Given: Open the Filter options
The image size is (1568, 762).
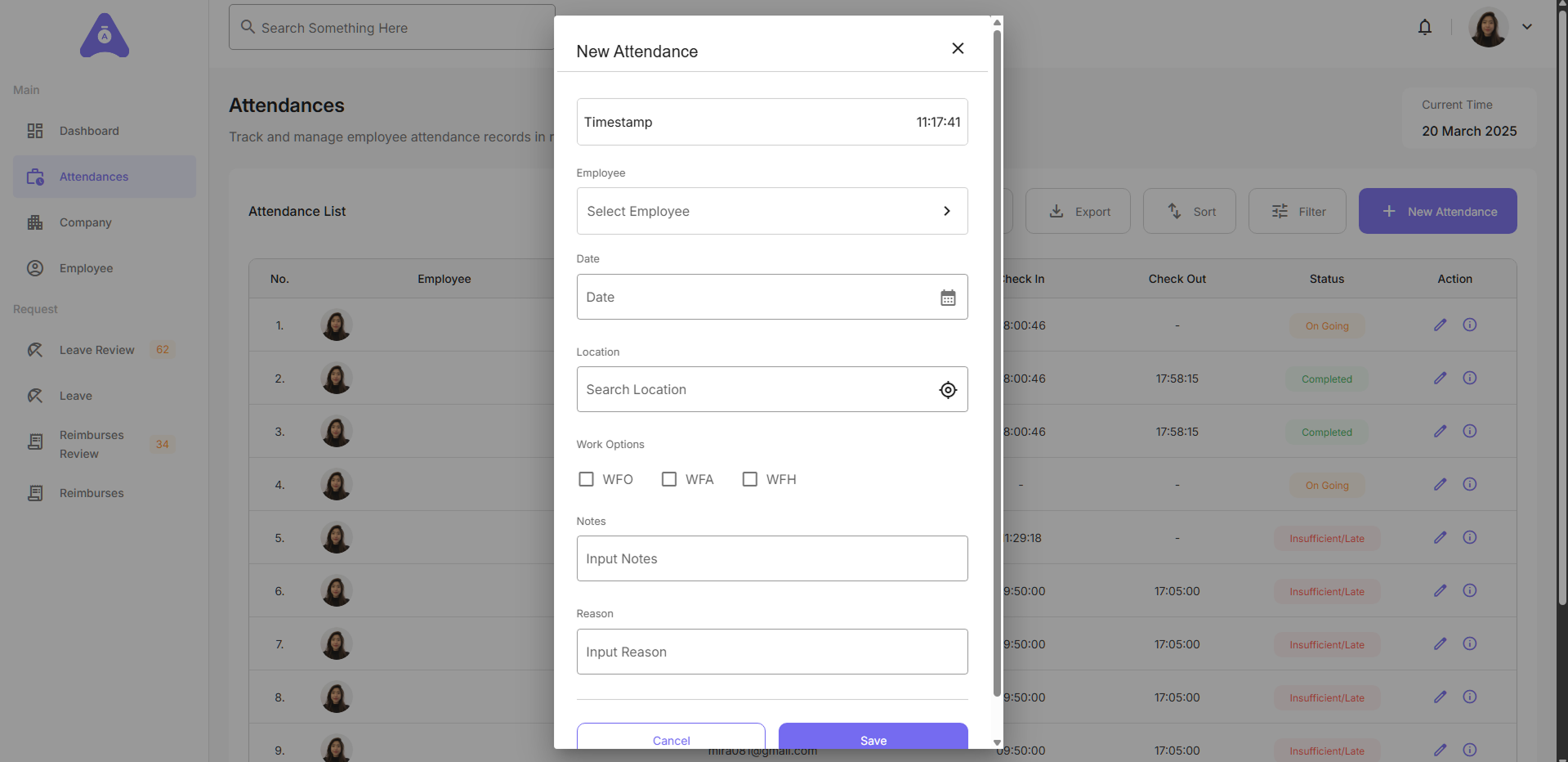Looking at the screenshot, I should 1298,211.
